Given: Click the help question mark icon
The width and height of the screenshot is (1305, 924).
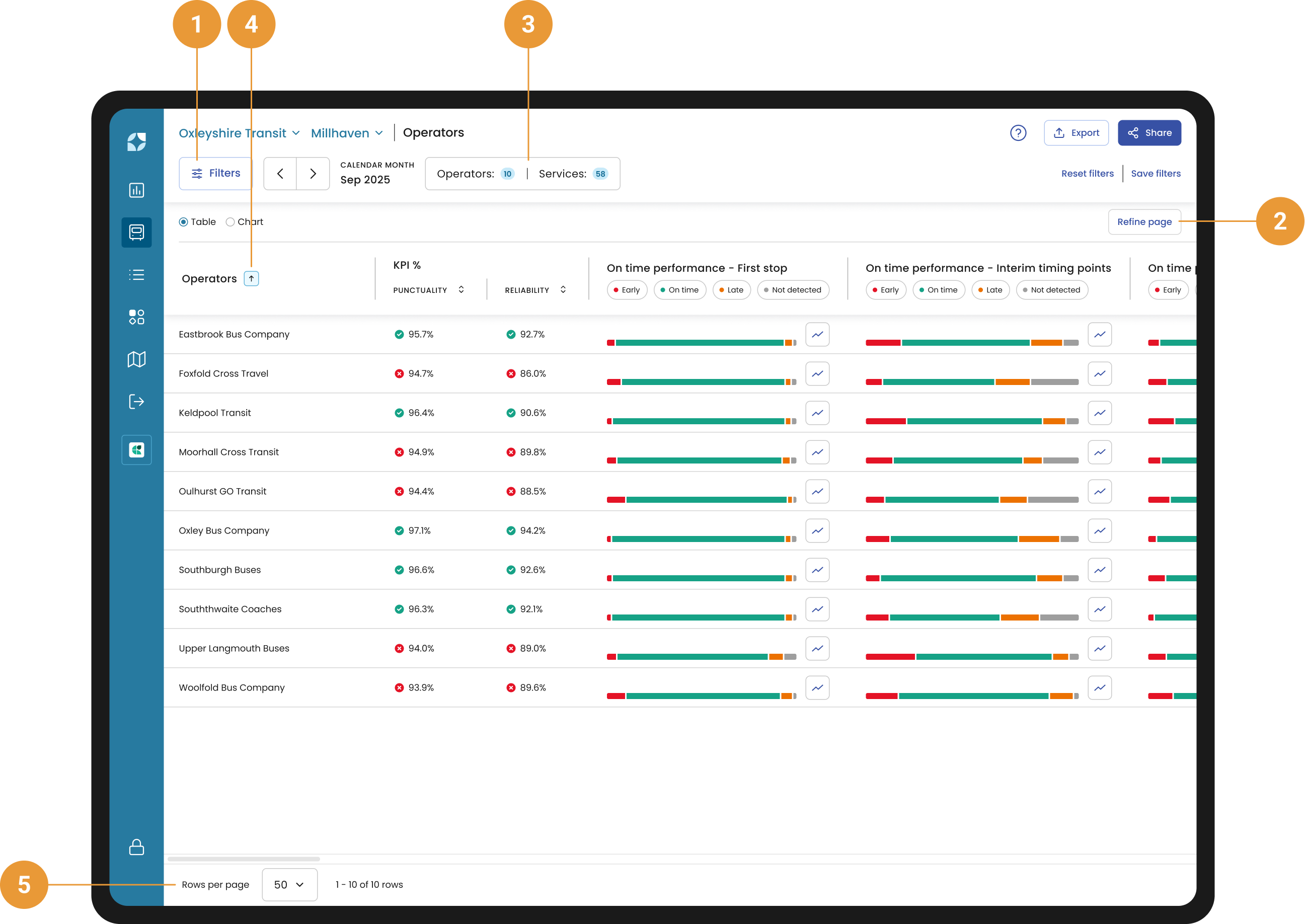Looking at the screenshot, I should tap(1018, 133).
